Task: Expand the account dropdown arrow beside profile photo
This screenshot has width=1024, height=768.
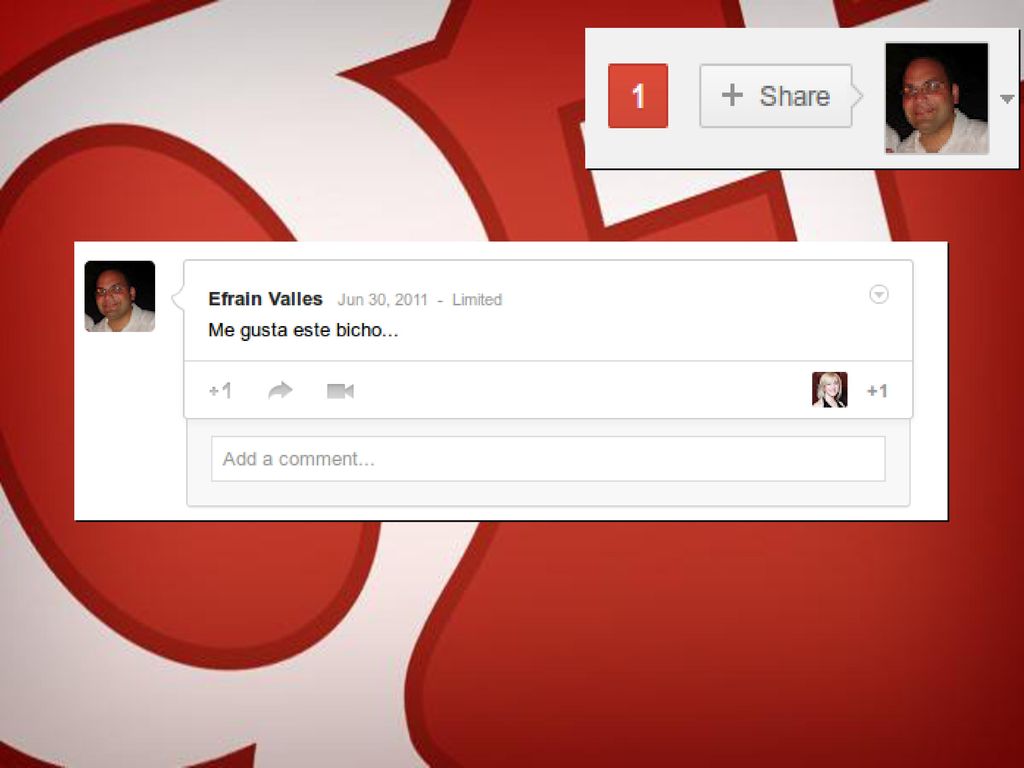Action: coord(1006,99)
